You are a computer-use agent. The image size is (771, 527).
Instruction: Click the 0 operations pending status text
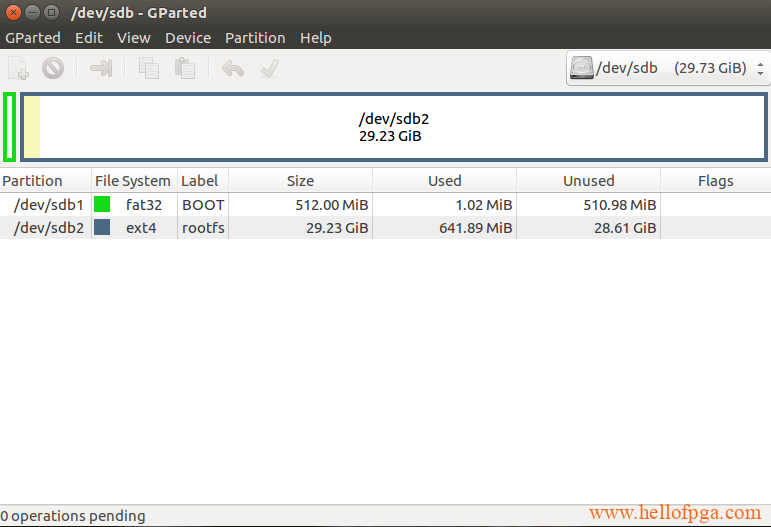[73, 516]
